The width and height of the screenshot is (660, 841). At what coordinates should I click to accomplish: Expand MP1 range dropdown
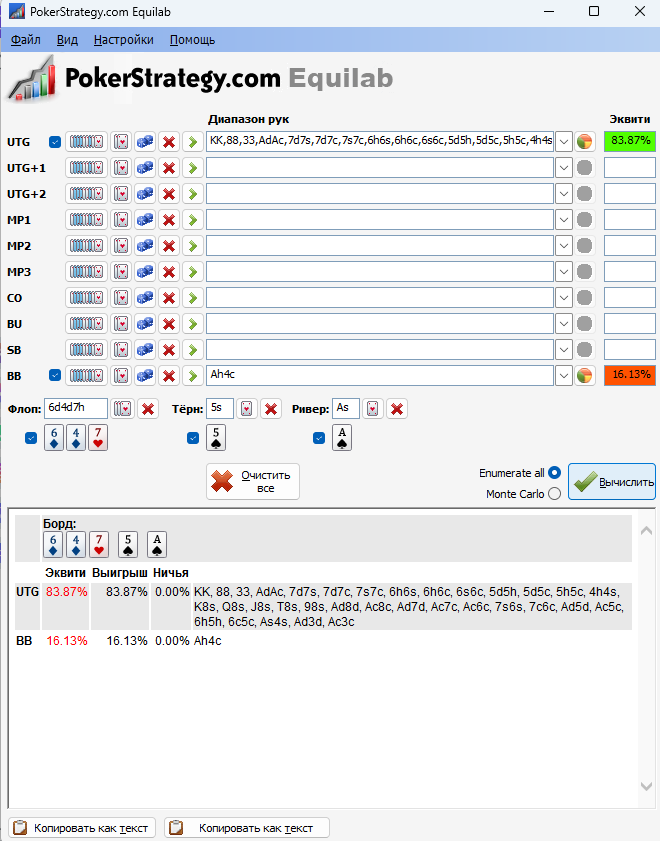tap(563, 220)
